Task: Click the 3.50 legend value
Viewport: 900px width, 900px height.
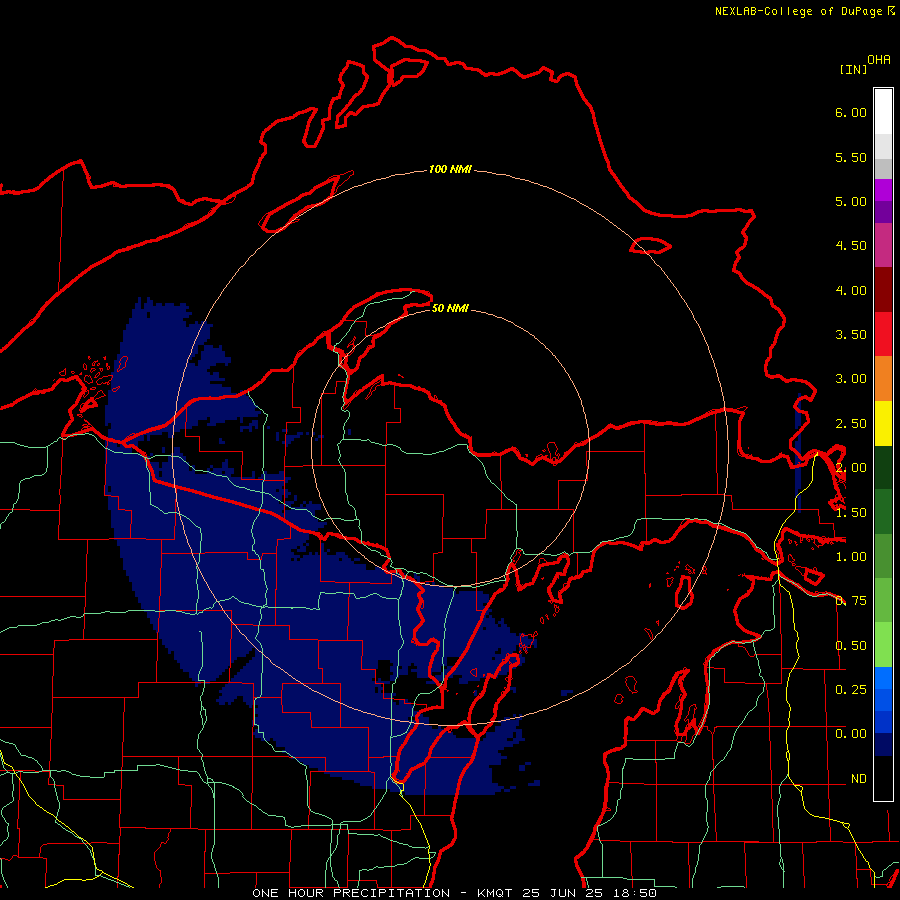Action: [x=851, y=335]
